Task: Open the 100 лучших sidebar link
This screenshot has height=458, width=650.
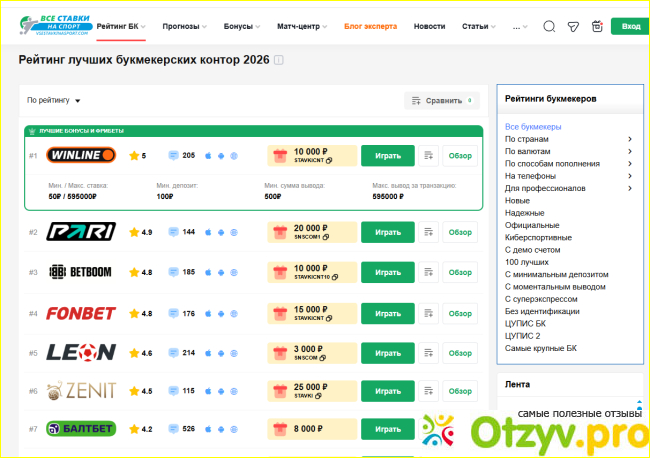Action: [x=526, y=262]
